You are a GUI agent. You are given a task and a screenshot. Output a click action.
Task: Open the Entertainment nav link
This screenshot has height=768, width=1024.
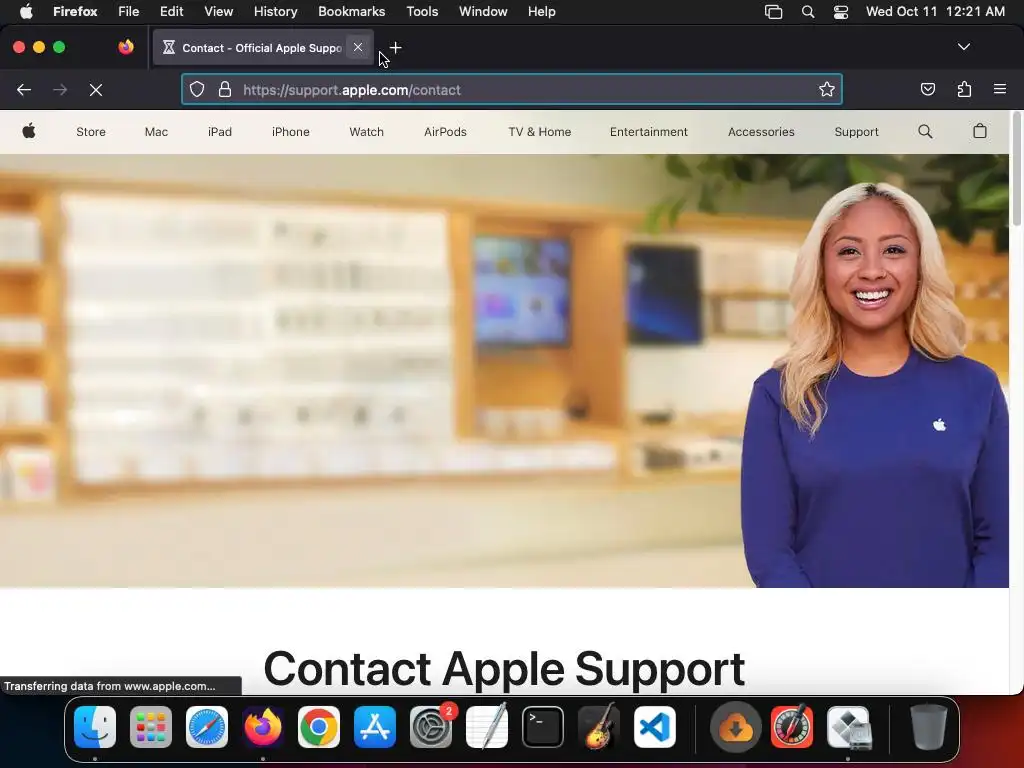(648, 132)
